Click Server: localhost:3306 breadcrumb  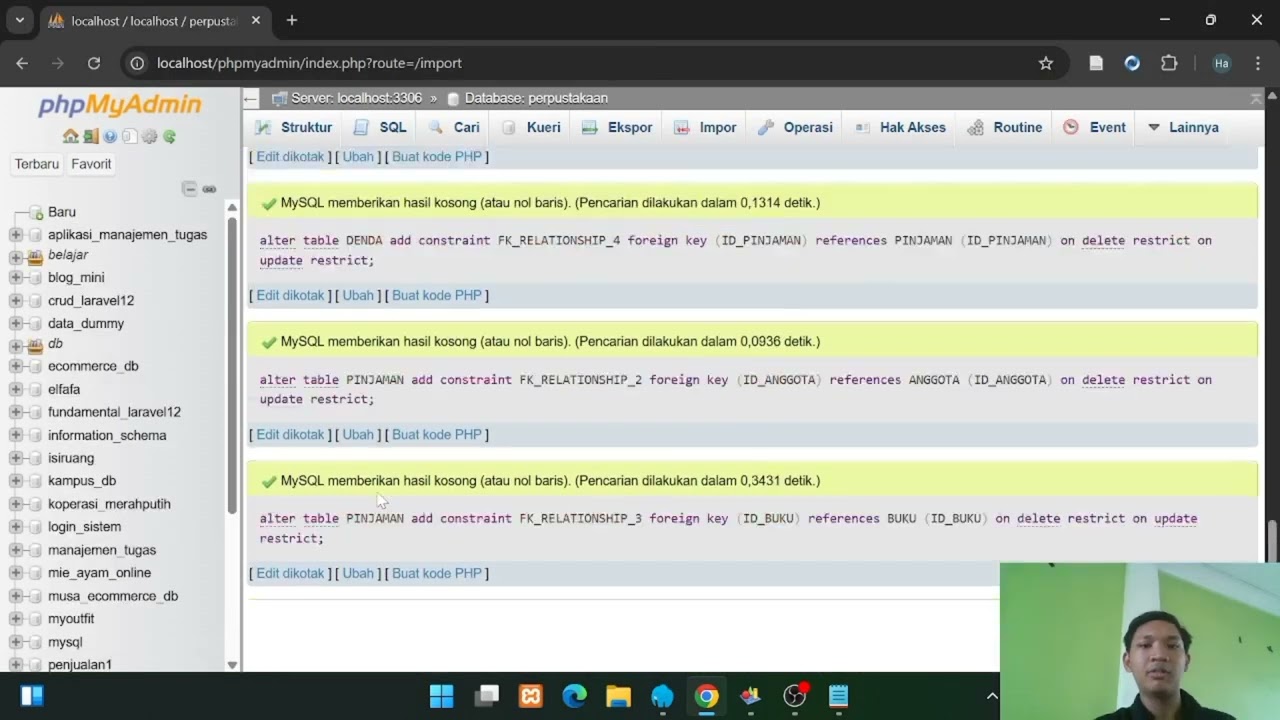[x=356, y=98]
